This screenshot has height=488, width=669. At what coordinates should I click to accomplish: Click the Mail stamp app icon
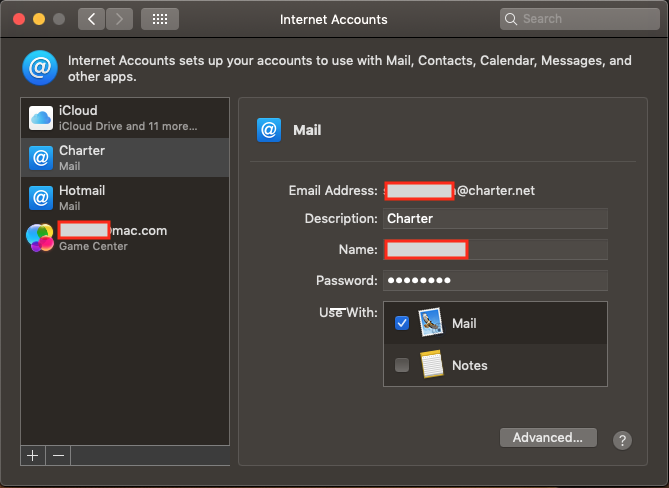[x=430, y=322]
